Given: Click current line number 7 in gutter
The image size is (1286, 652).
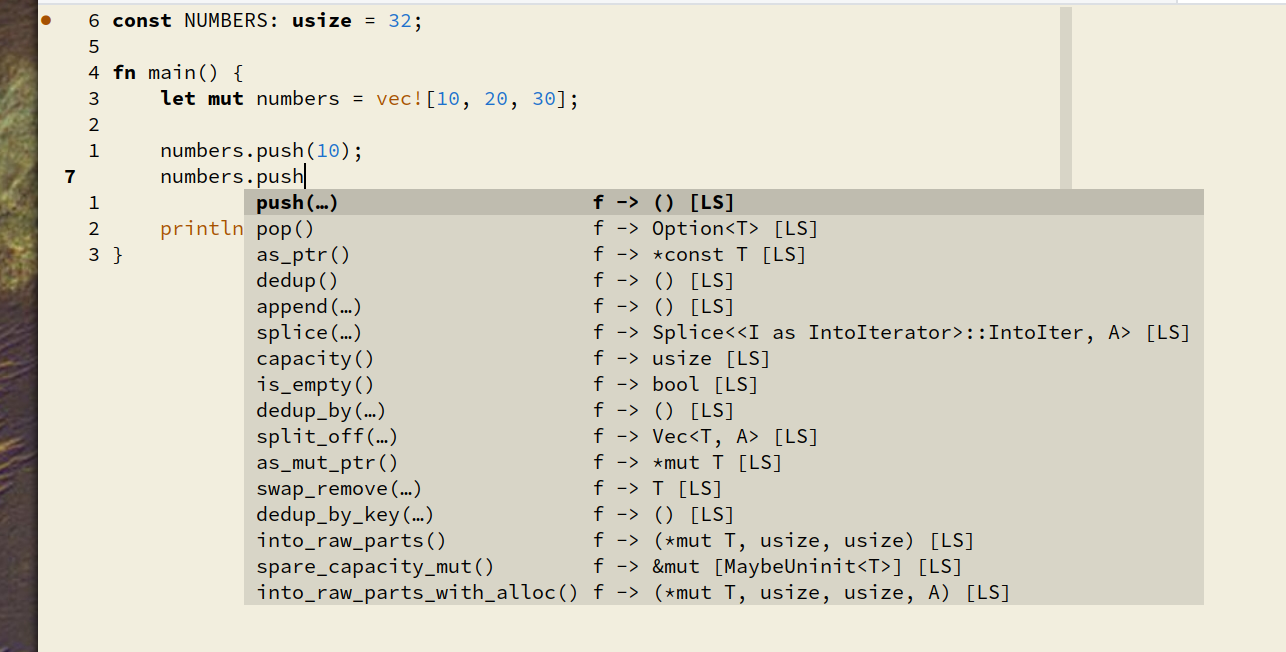Looking at the screenshot, I should pyautogui.click(x=69, y=177).
